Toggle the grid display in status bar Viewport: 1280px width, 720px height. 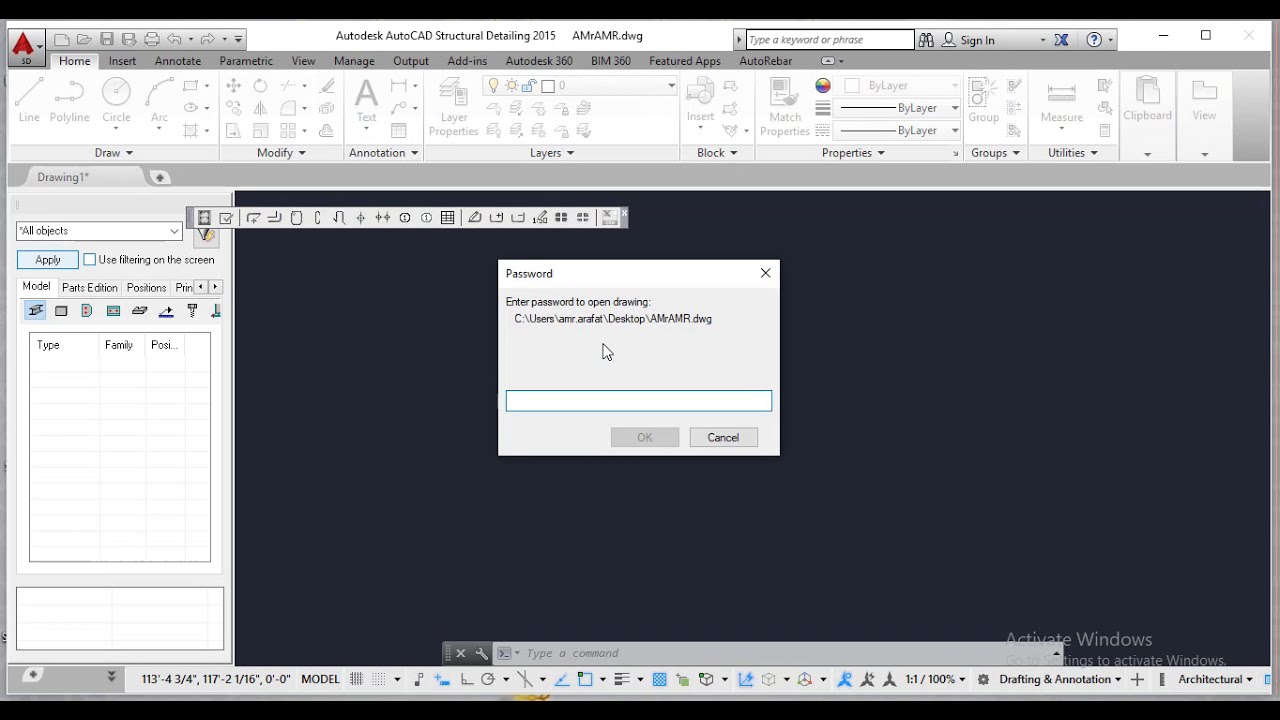(x=356, y=679)
